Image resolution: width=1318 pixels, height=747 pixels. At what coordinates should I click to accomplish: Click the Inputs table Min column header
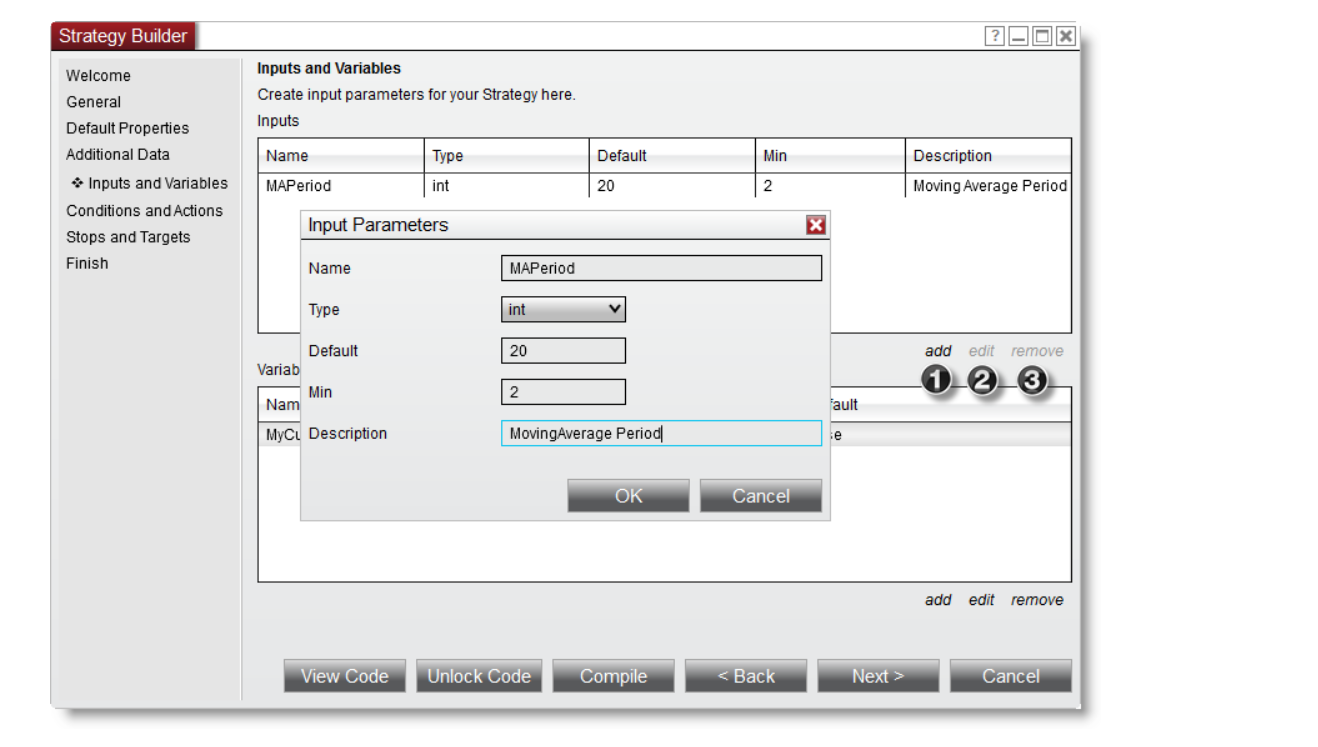pos(831,156)
